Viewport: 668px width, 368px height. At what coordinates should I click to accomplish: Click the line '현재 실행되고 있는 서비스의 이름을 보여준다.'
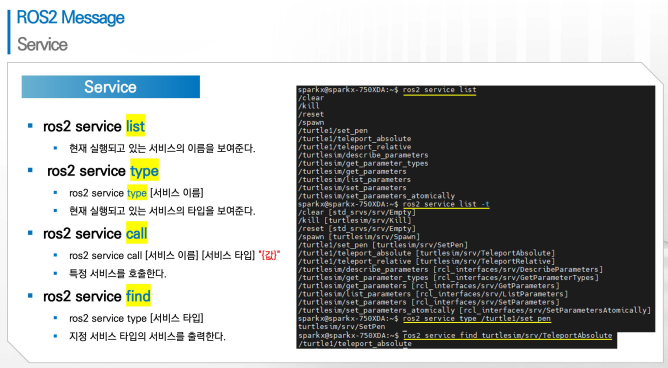tap(162, 149)
